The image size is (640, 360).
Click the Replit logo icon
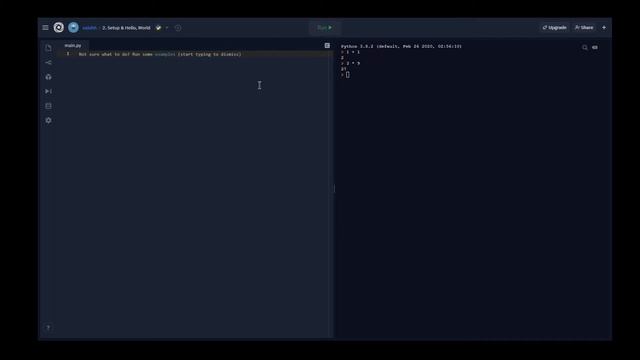click(59, 27)
